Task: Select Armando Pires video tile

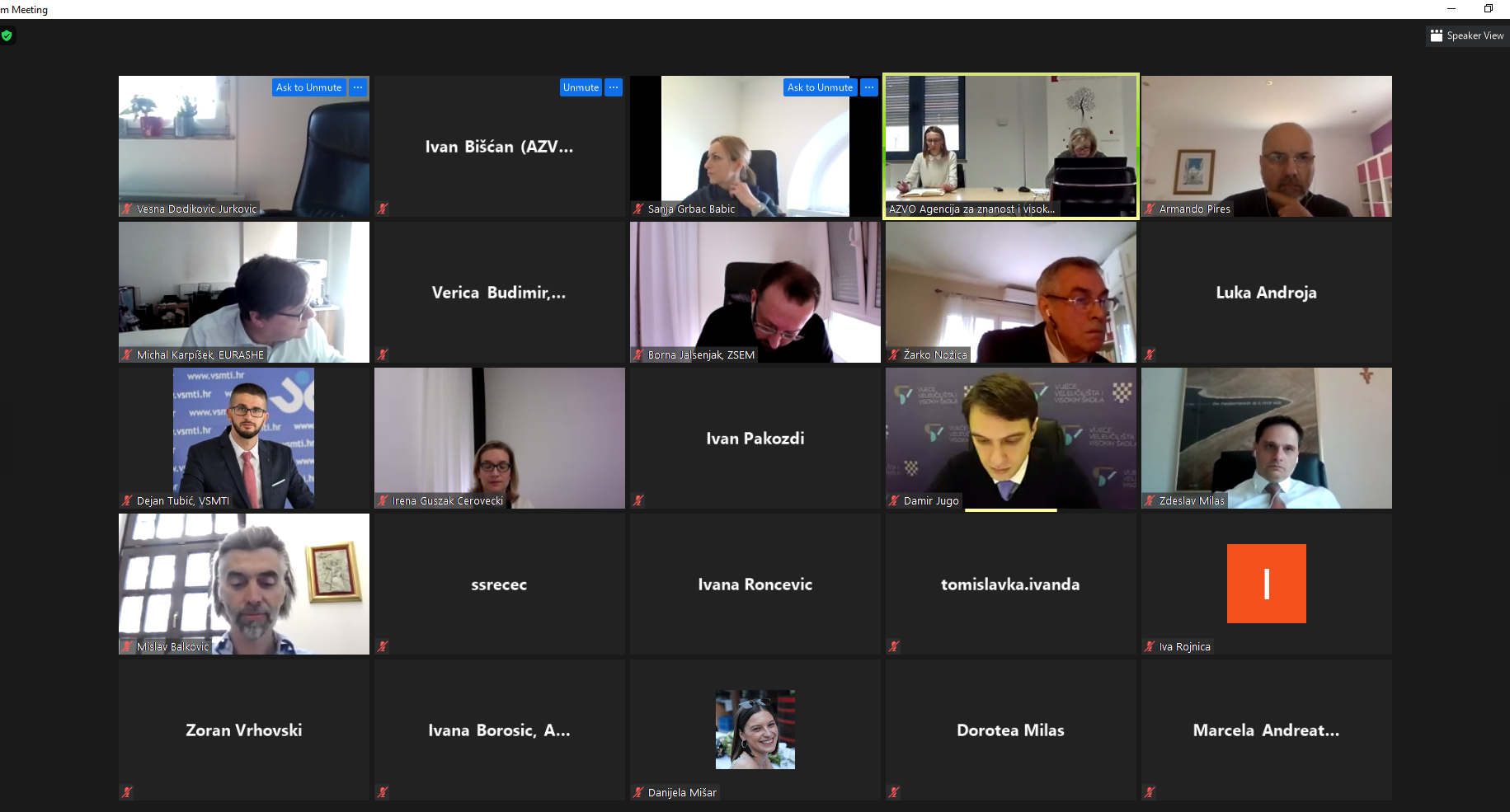Action: [1267, 146]
